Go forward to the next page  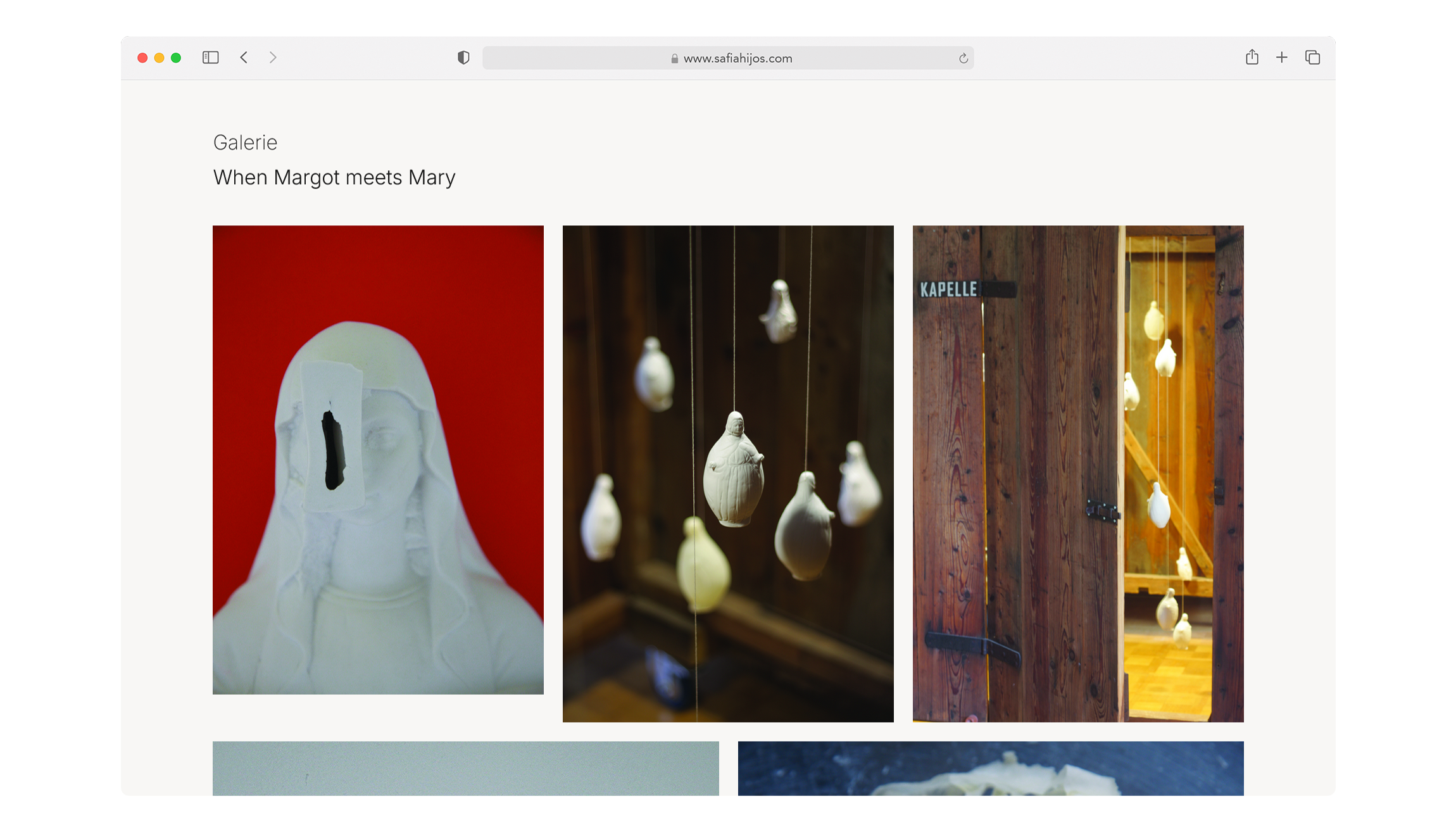click(x=273, y=58)
